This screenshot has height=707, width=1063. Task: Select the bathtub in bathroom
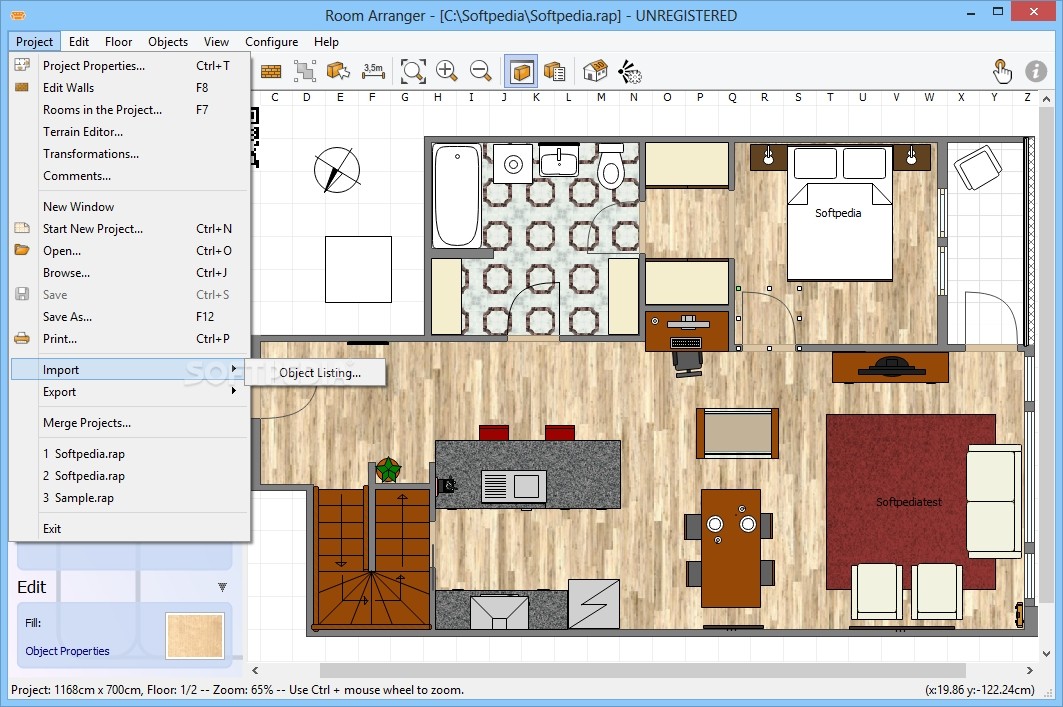pos(457,196)
